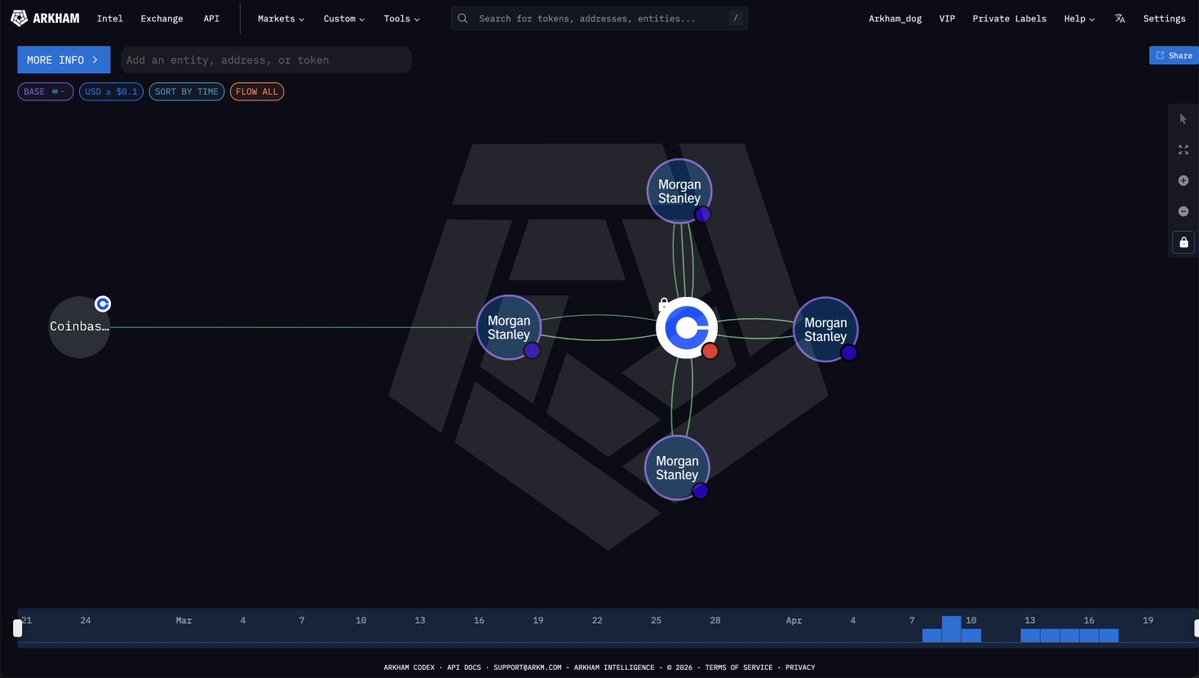
Task: Expand the MORE INFO panel
Action: coord(63,60)
